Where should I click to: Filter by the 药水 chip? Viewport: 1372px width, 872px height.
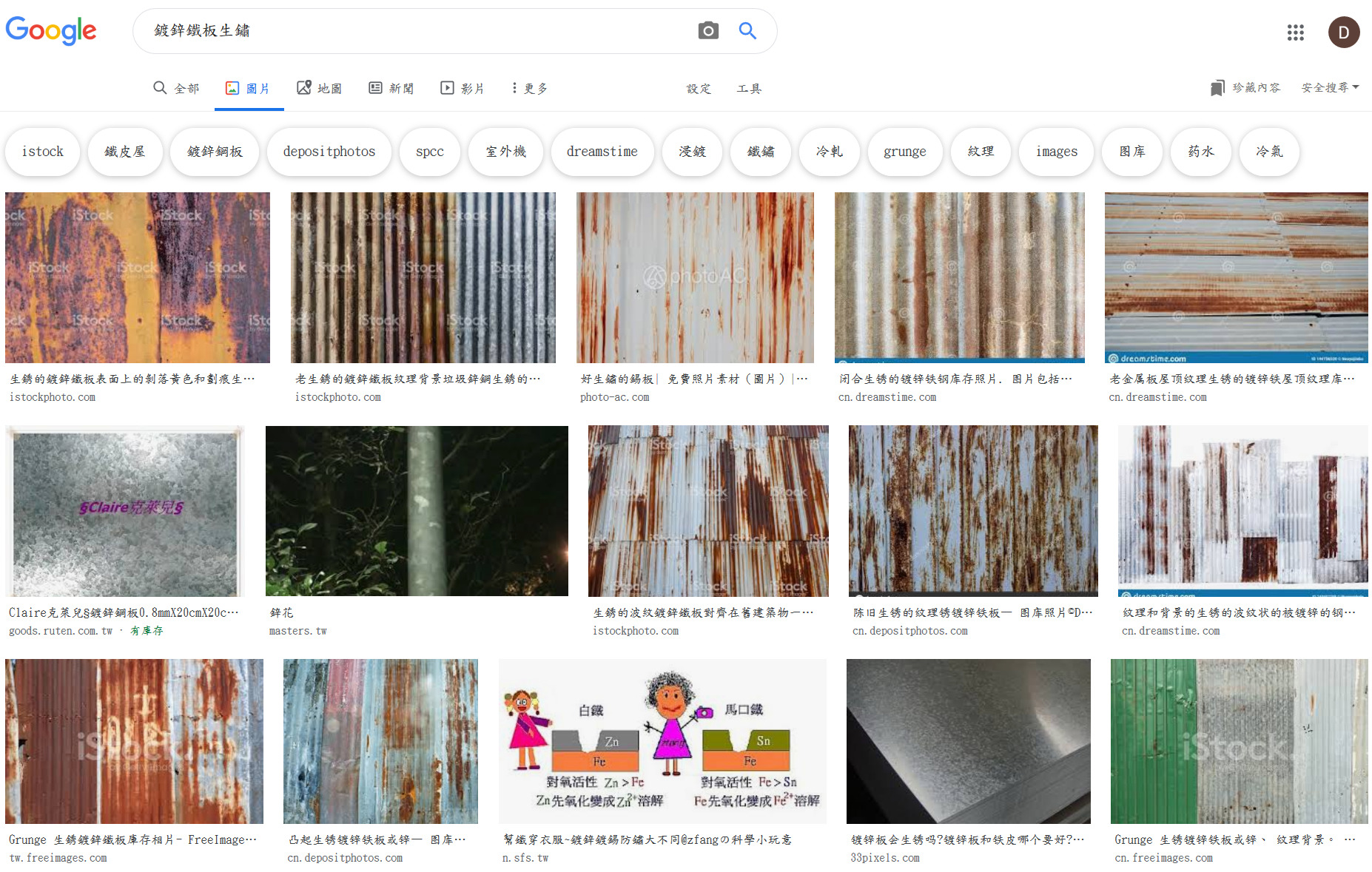click(1201, 152)
